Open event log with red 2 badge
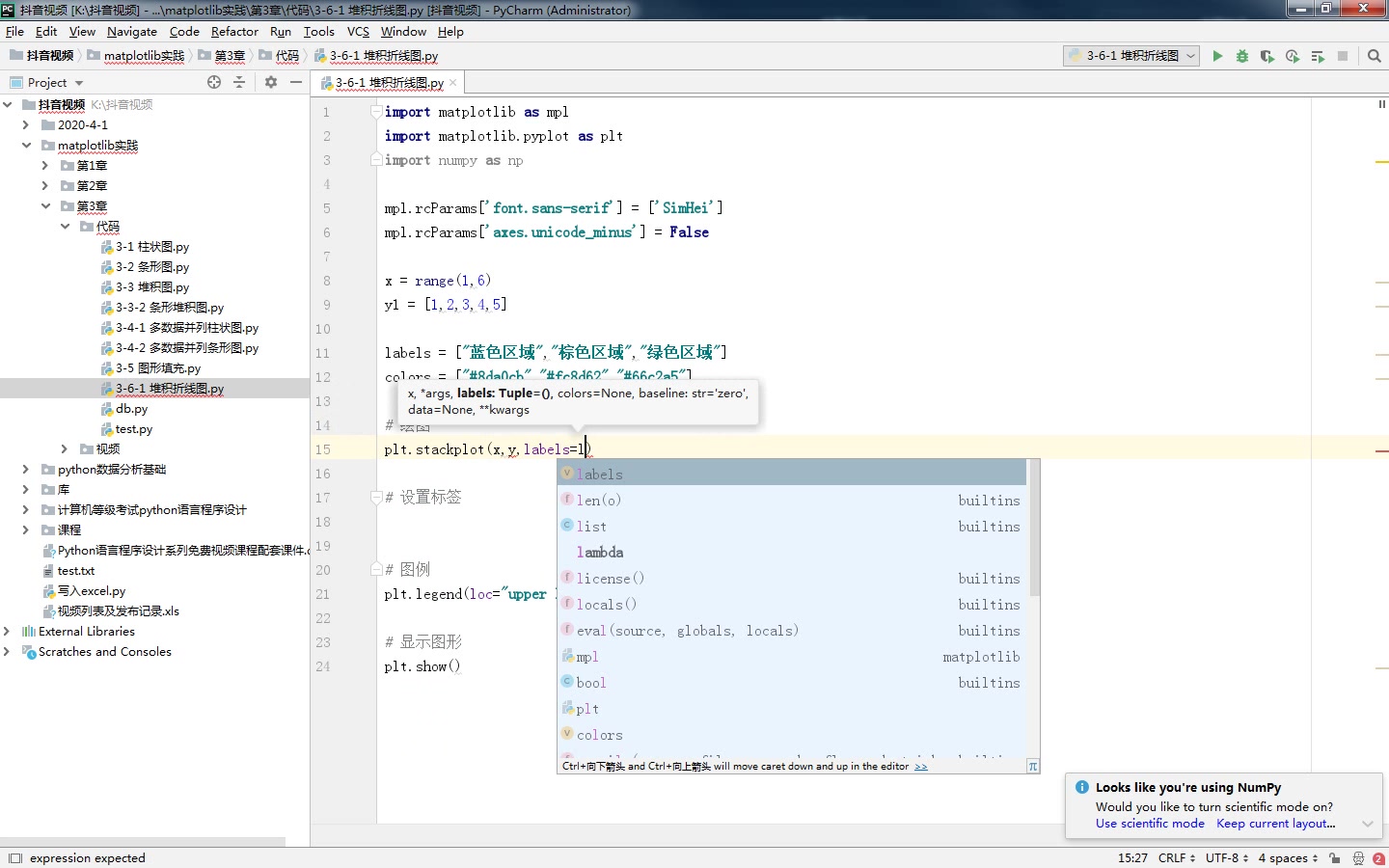This screenshot has height=868, width=1389. point(1378,857)
